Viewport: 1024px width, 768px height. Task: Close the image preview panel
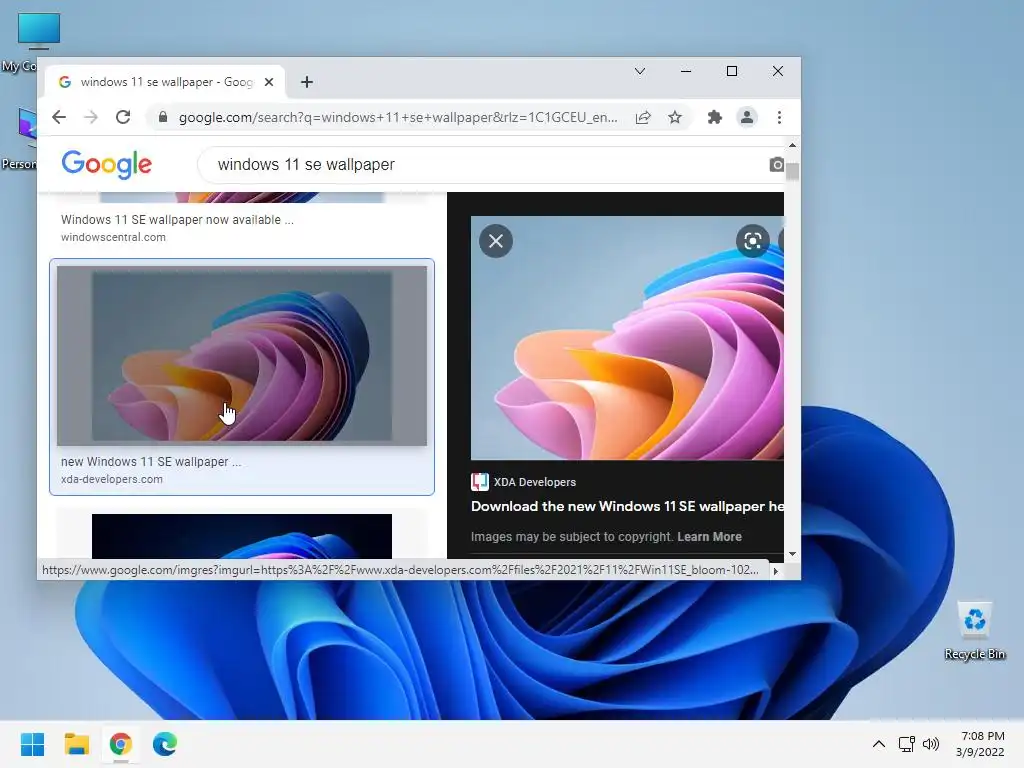pos(496,241)
